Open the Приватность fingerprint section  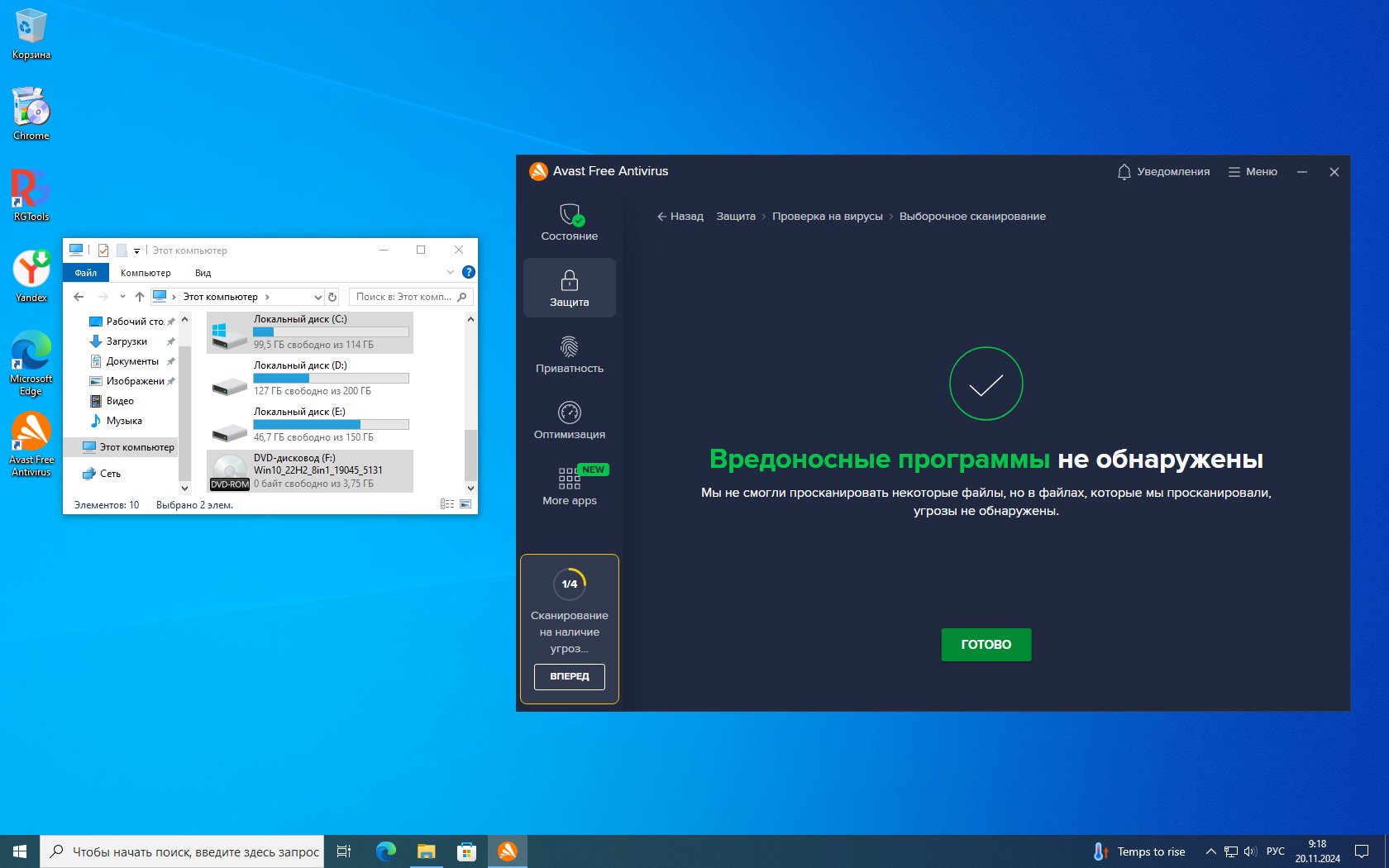[569, 355]
